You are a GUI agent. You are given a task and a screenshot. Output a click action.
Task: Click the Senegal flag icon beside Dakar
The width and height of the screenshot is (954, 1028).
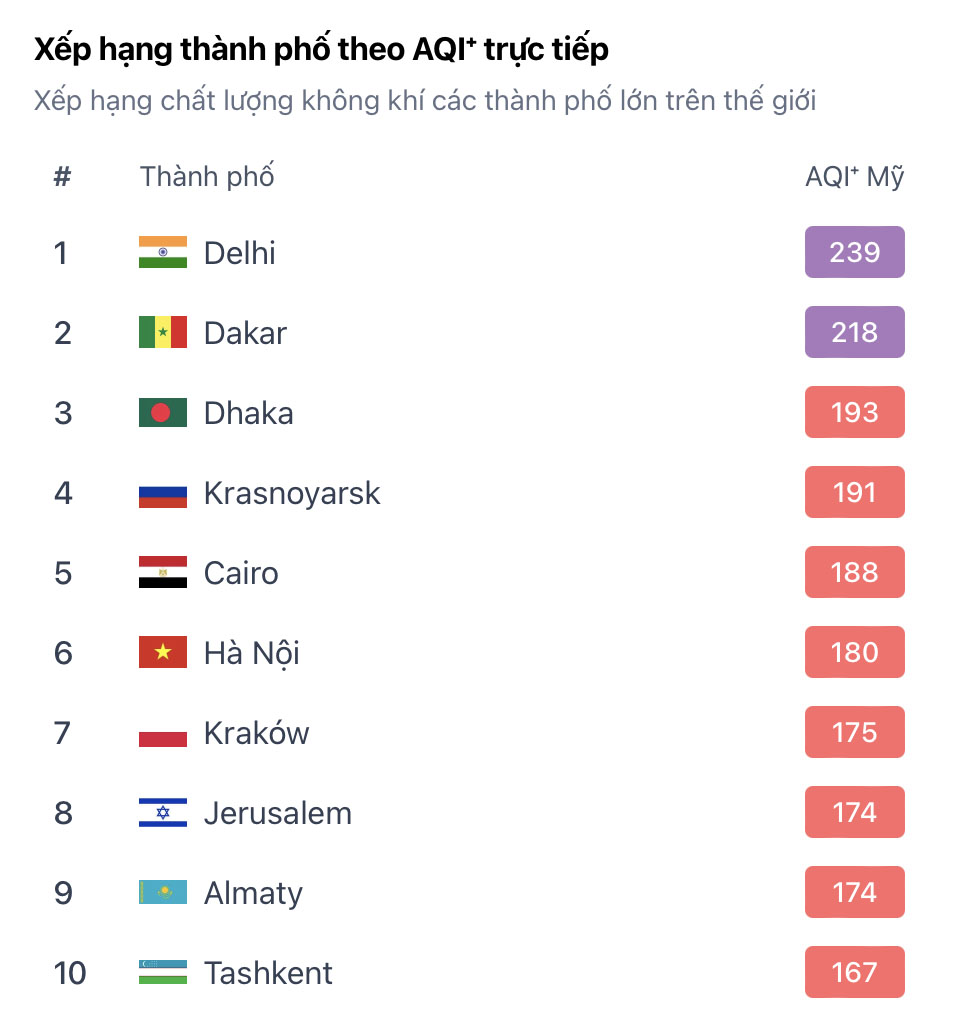click(163, 332)
